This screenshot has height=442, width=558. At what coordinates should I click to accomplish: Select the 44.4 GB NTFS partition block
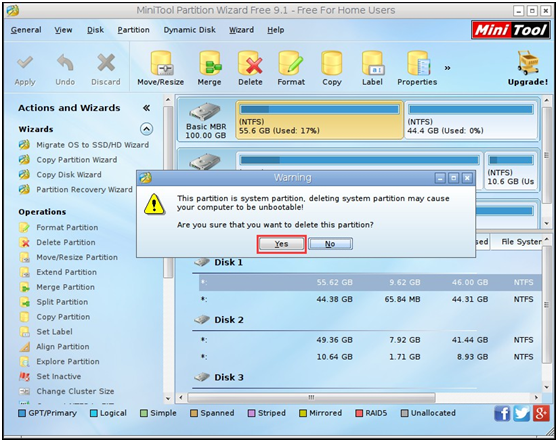coord(471,120)
